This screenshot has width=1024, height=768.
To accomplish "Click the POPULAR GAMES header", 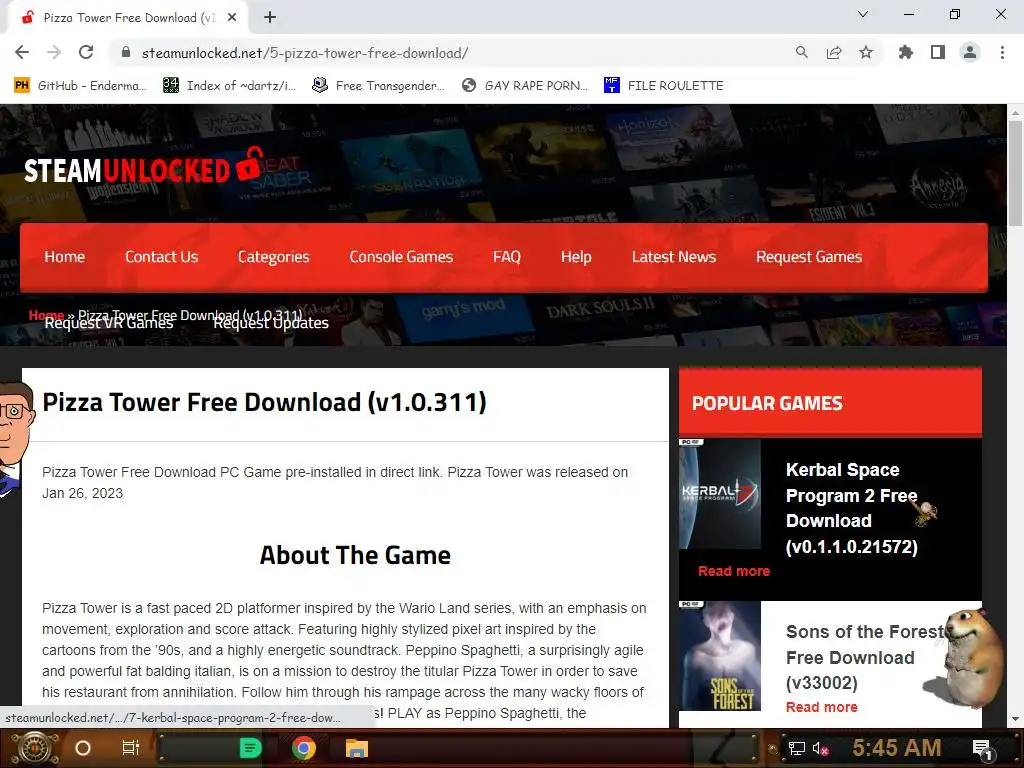I will 767,403.
